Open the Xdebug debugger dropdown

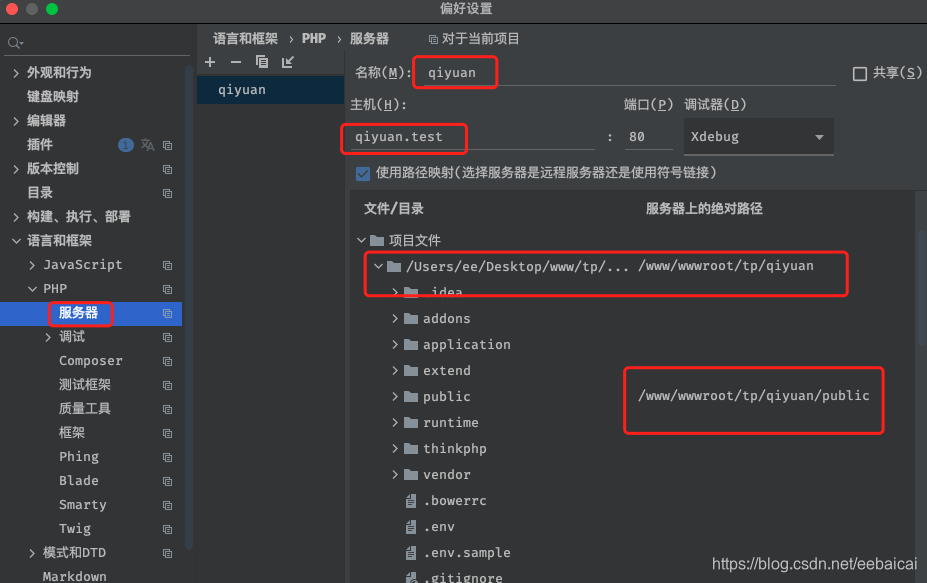coord(758,137)
